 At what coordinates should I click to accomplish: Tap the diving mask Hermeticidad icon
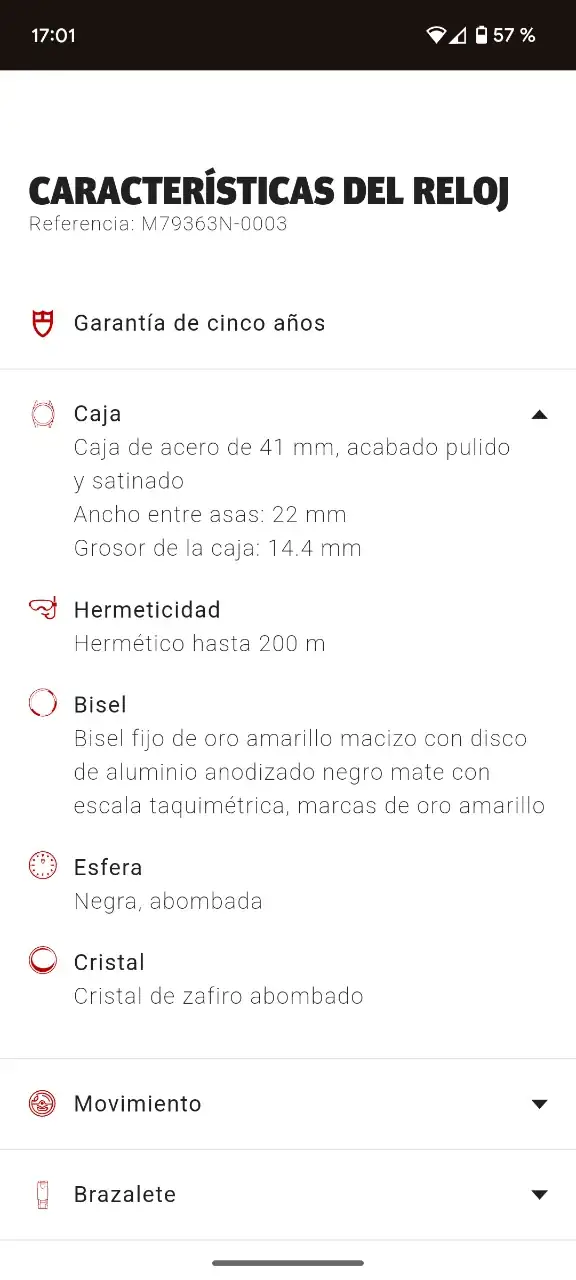[42, 609]
